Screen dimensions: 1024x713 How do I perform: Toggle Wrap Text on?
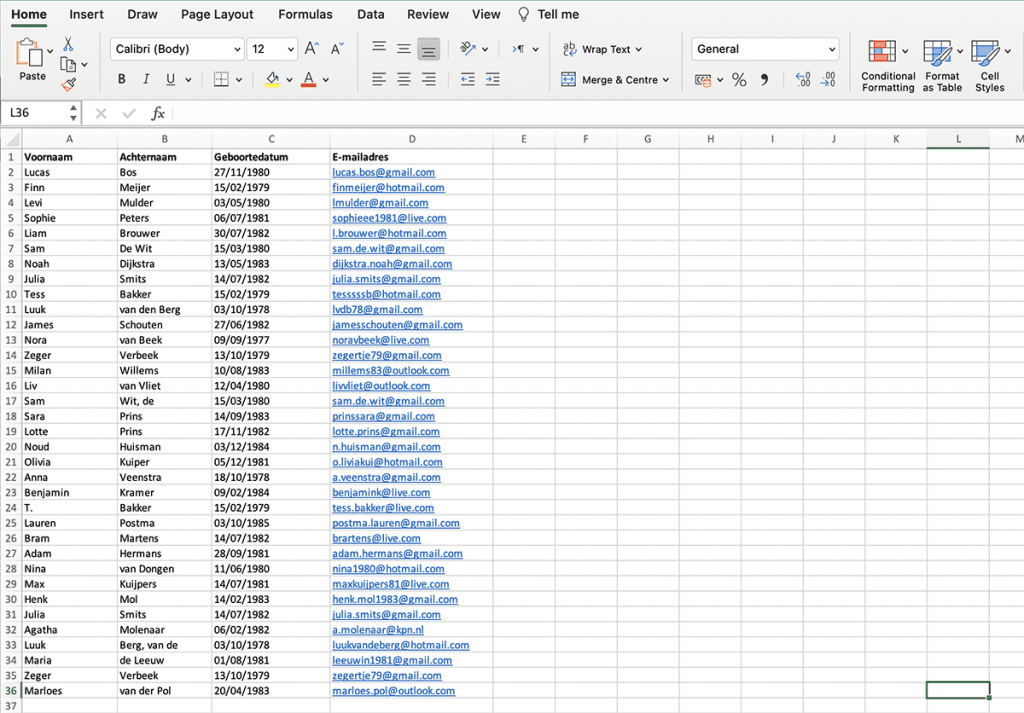pyautogui.click(x=601, y=49)
